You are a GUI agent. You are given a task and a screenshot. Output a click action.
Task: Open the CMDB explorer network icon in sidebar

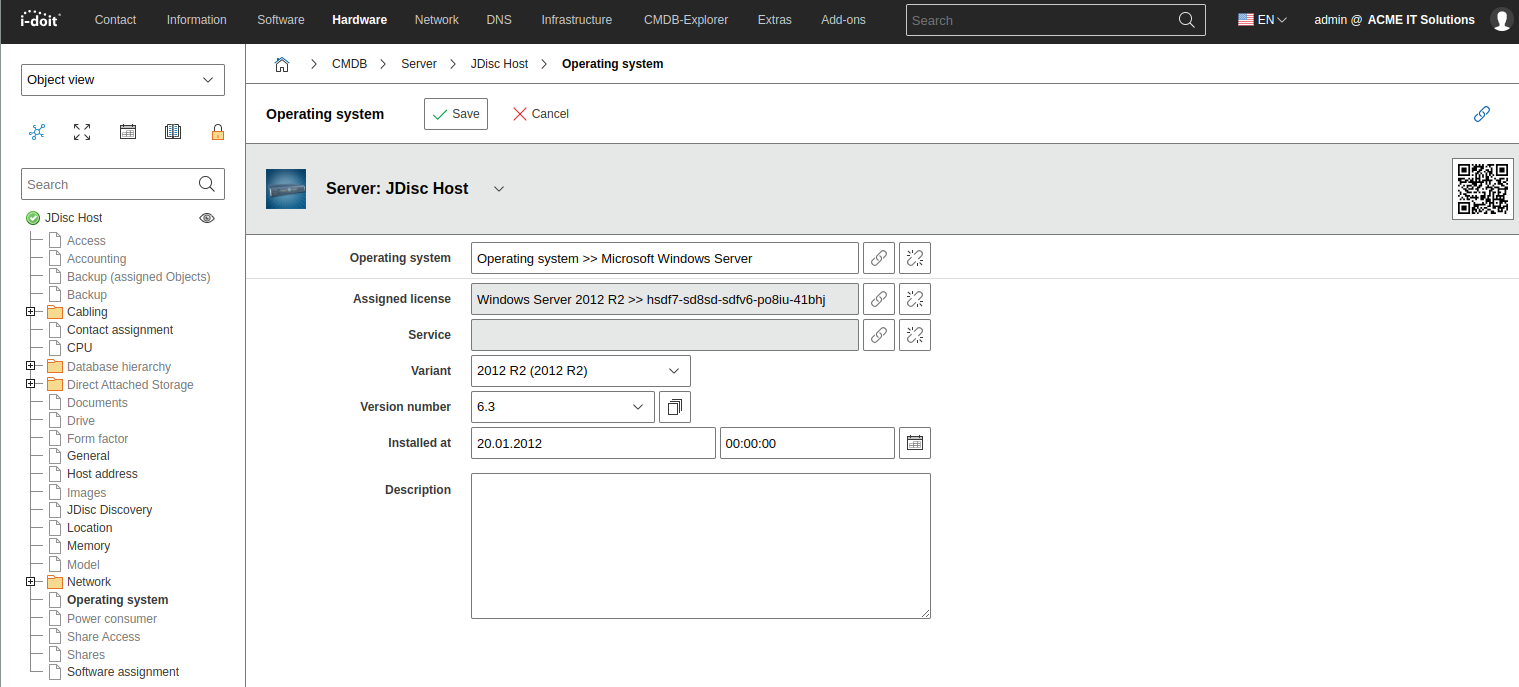click(x=37, y=132)
